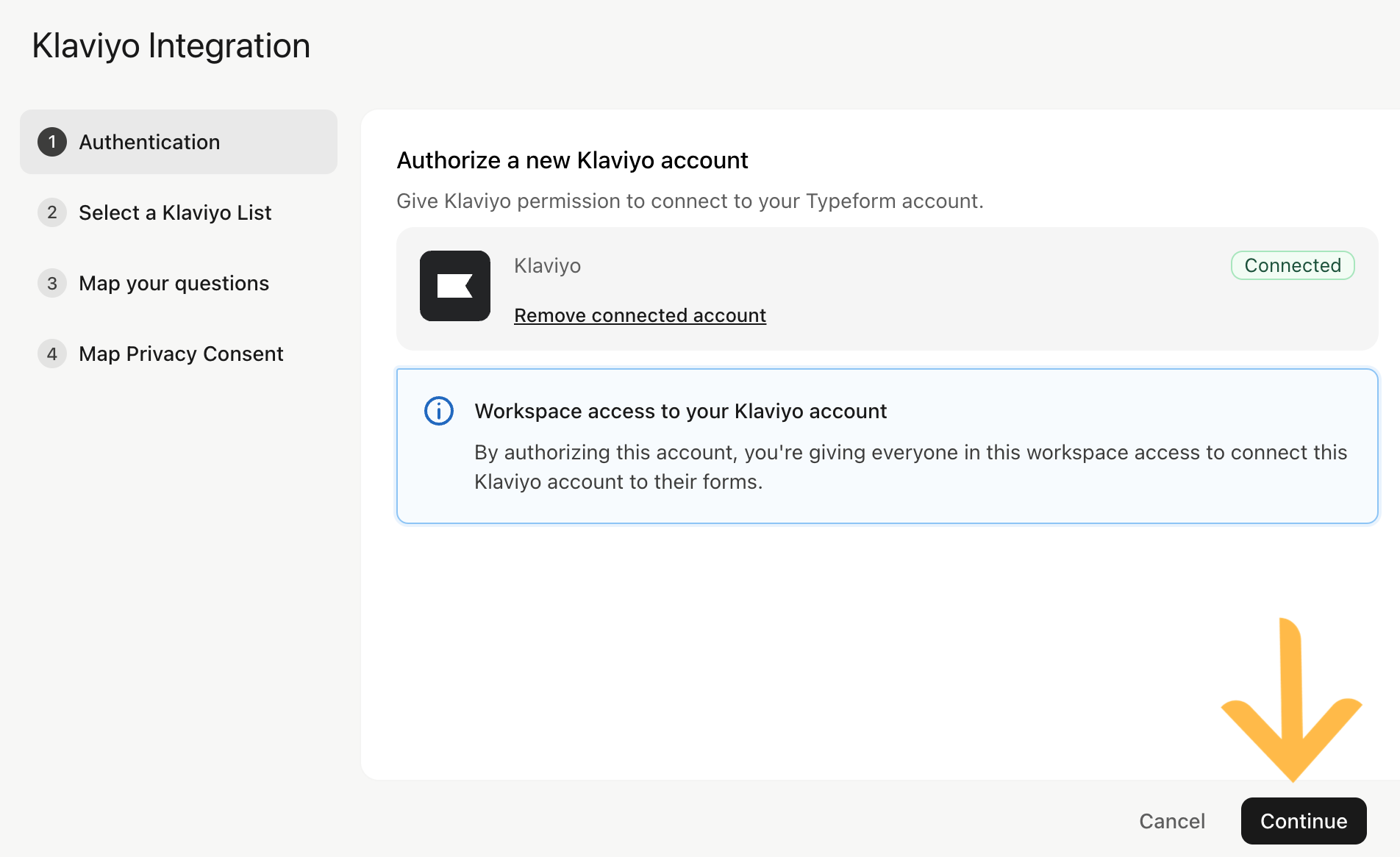The width and height of the screenshot is (1400, 857).
Task: Click the Klaviyo flag logo icon
Action: click(455, 286)
